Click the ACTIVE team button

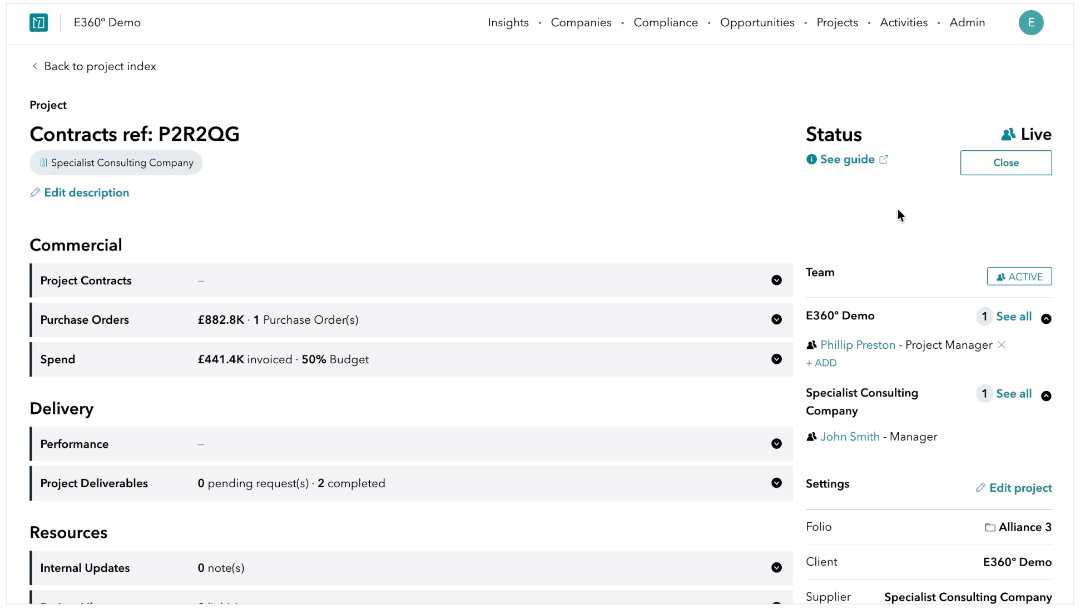click(1019, 277)
